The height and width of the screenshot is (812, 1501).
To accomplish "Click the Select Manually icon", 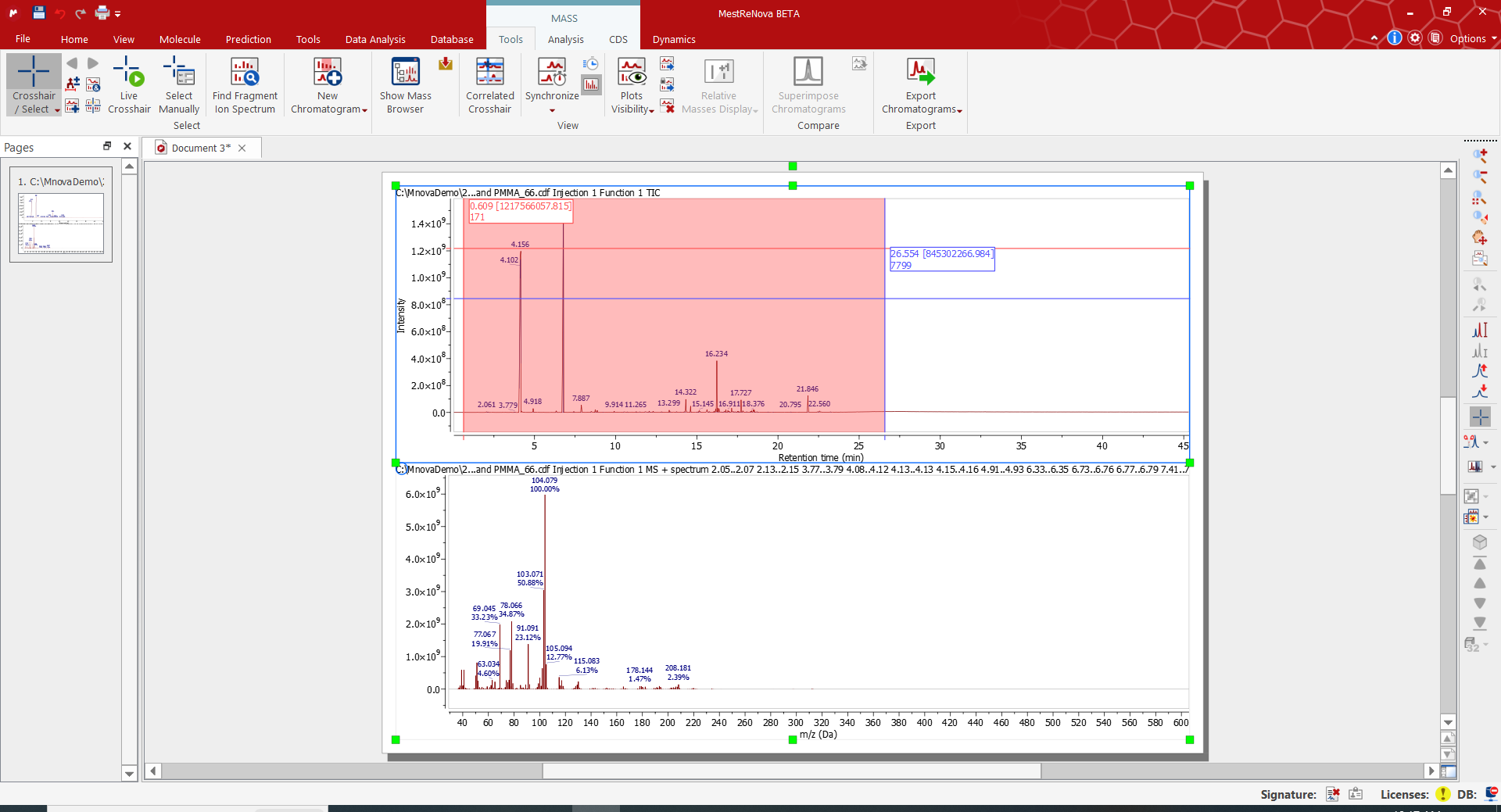I will [x=179, y=72].
